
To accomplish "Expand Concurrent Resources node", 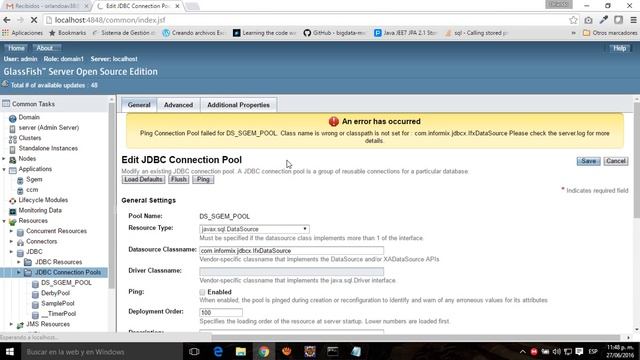I will coord(11,231).
